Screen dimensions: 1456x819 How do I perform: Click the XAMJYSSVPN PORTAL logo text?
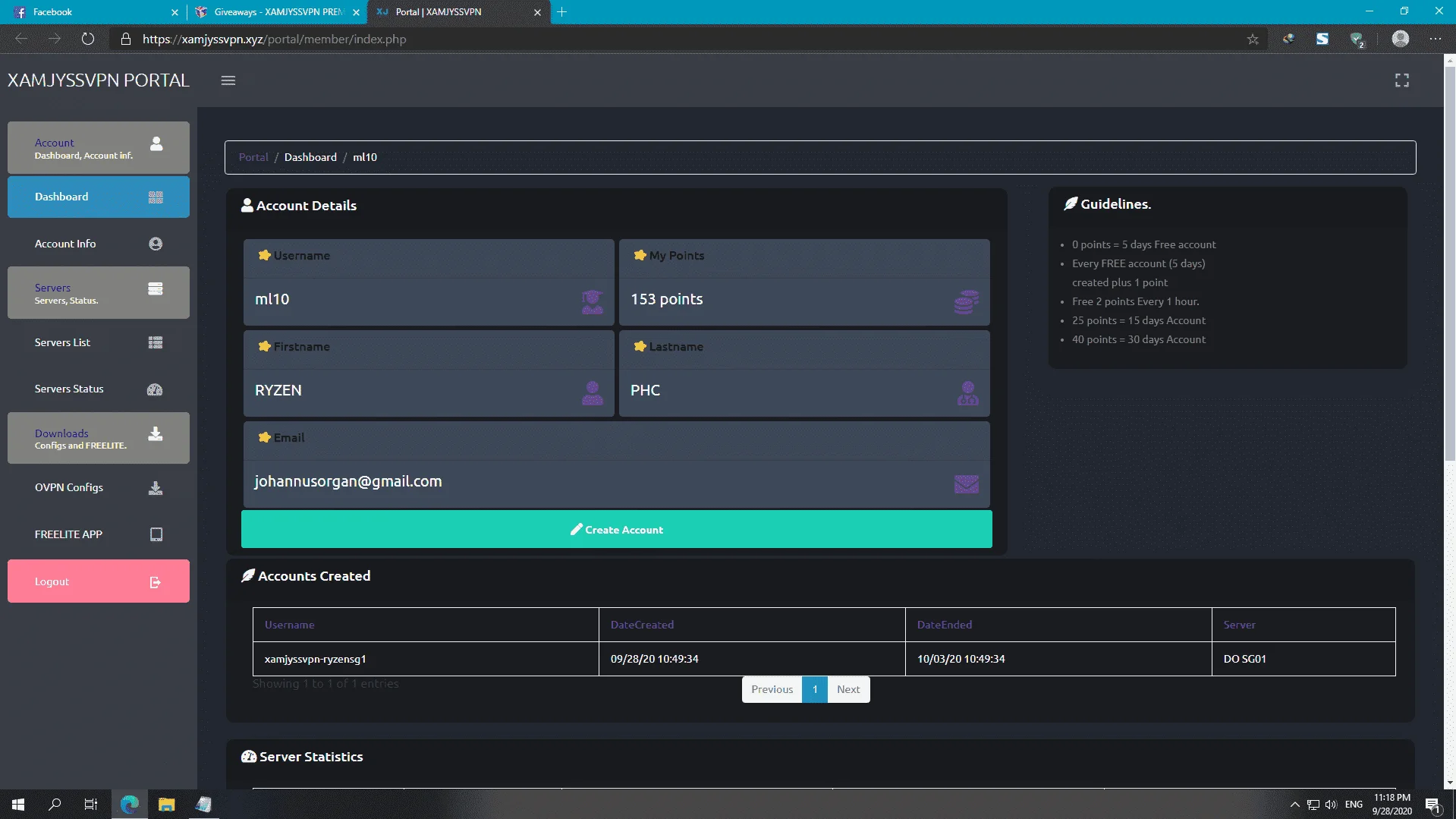99,80
